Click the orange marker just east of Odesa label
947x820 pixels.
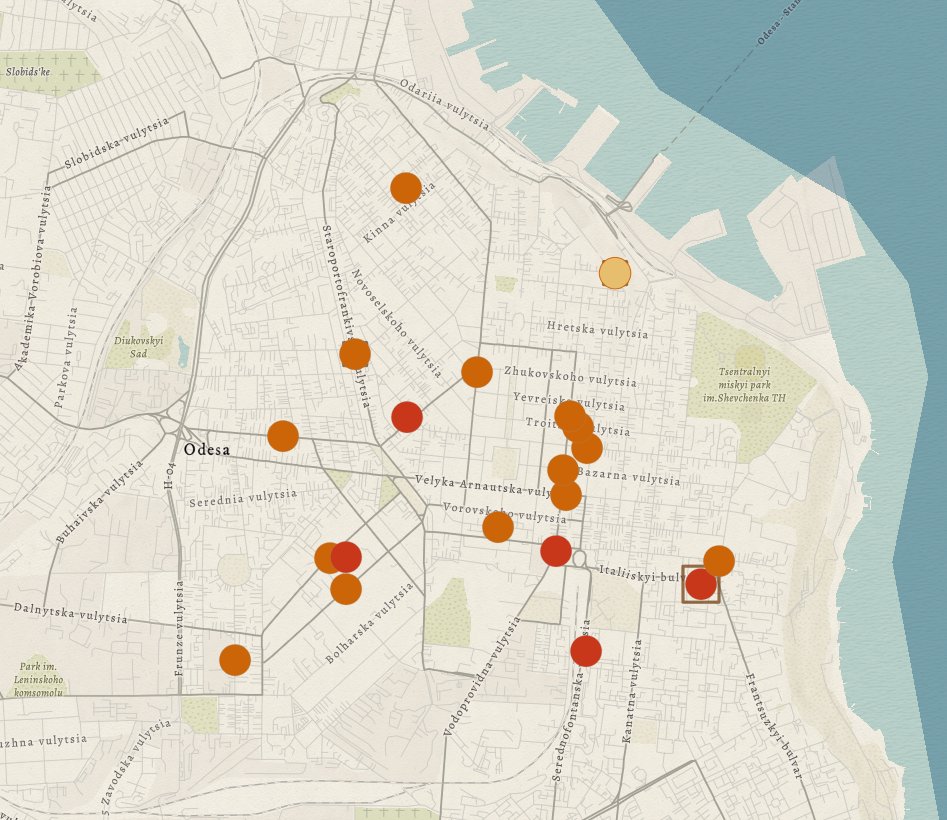point(283,436)
